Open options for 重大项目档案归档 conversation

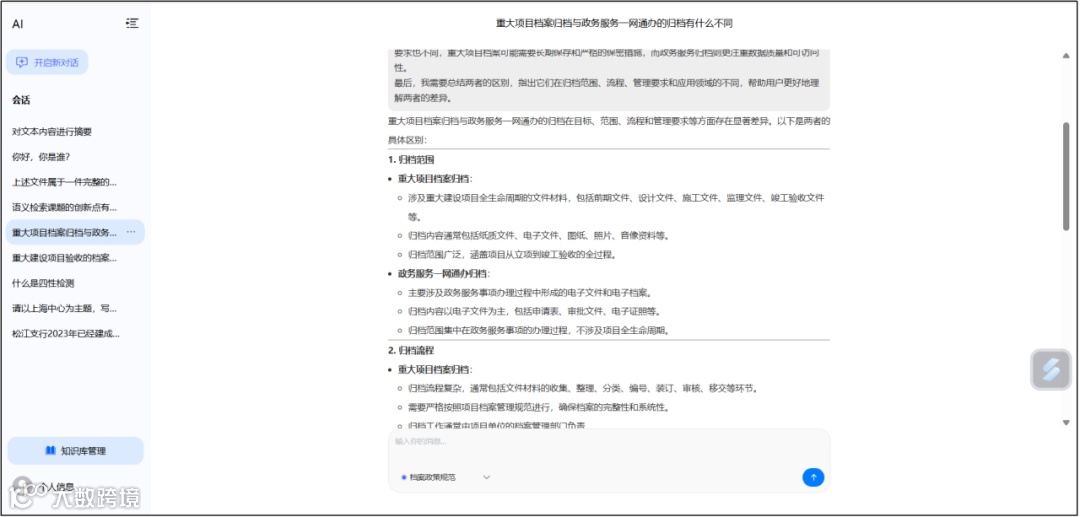pos(131,232)
